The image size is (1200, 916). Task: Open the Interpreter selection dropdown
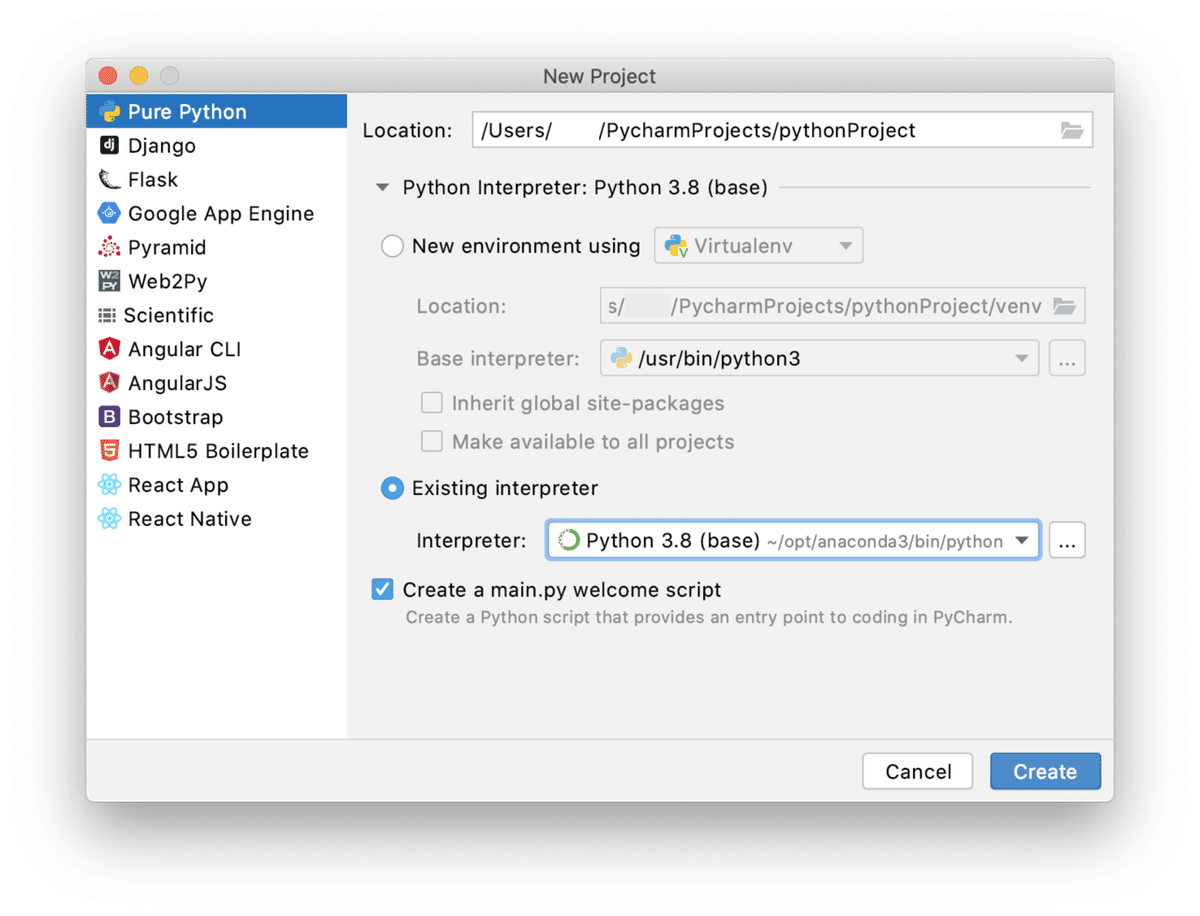pos(1021,541)
